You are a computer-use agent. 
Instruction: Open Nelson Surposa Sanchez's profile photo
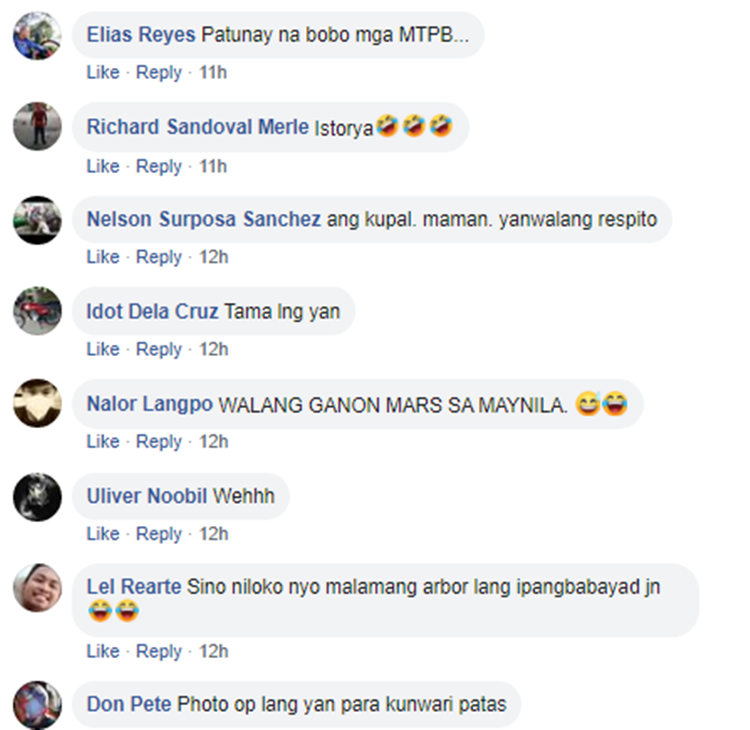coord(37,220)
